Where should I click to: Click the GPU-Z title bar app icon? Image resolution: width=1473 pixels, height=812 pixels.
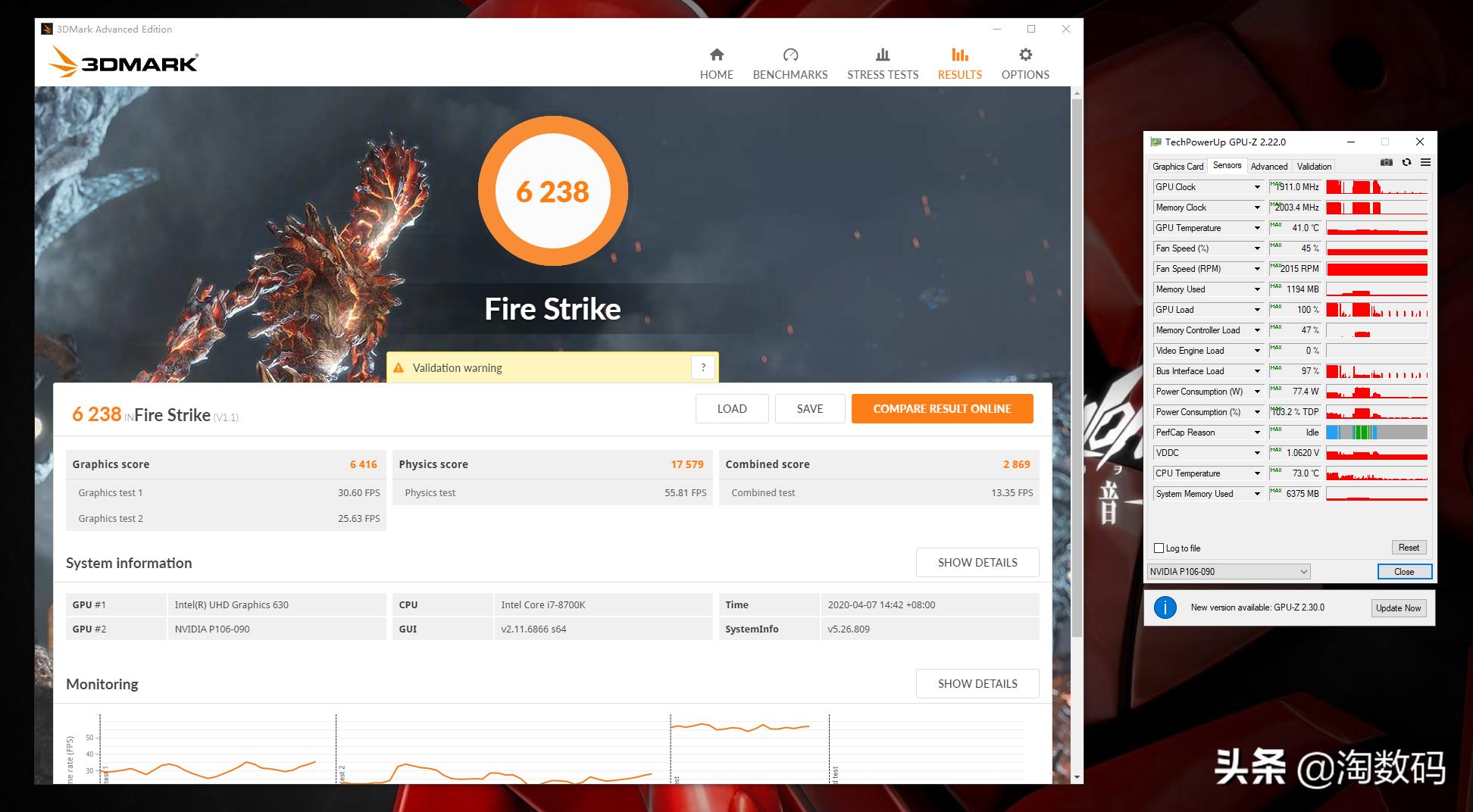click(x=1156, y=142)
